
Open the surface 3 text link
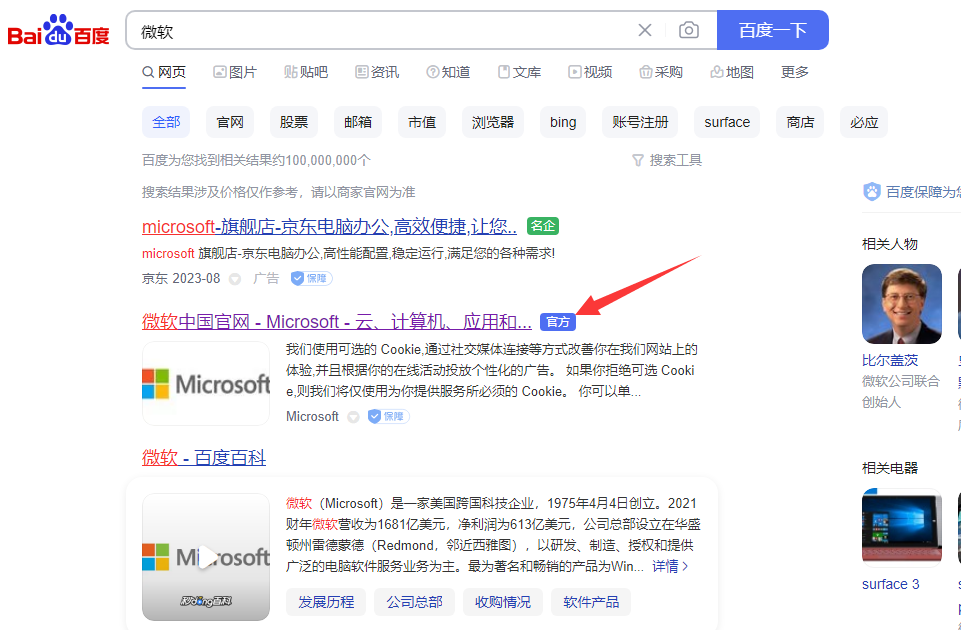point(891,584)
